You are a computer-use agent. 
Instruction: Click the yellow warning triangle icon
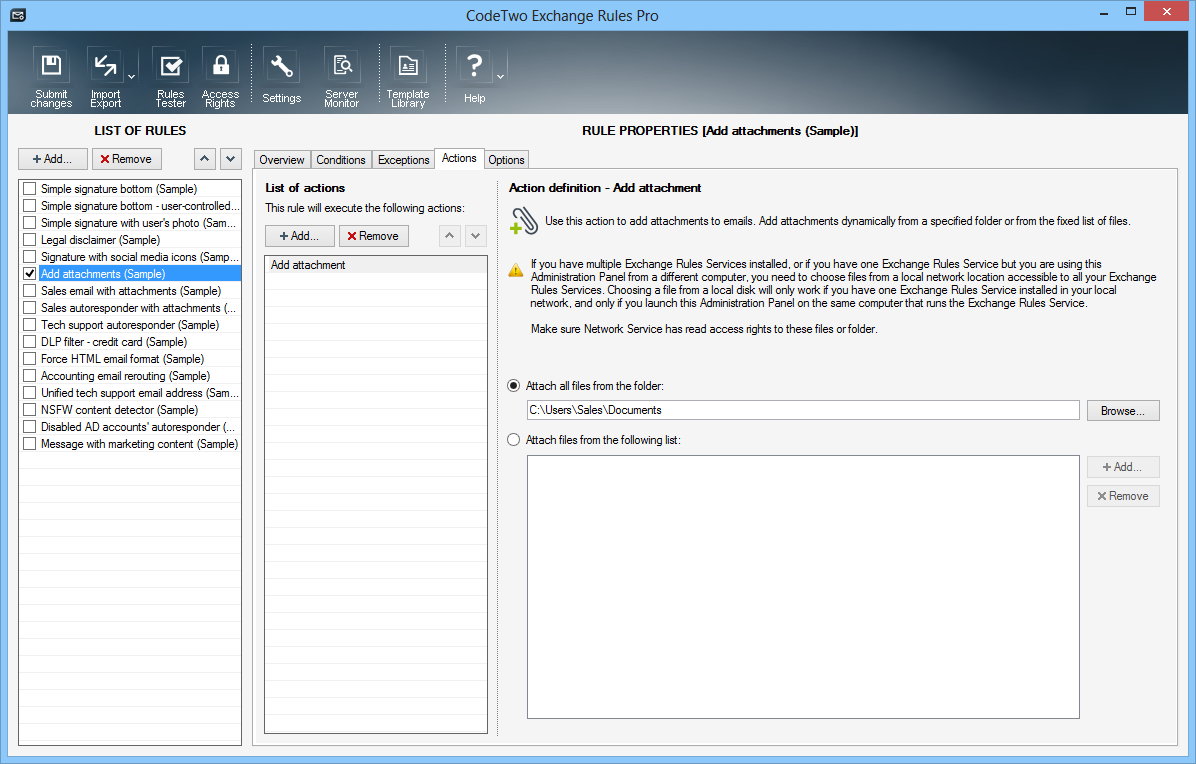[516, 269]
